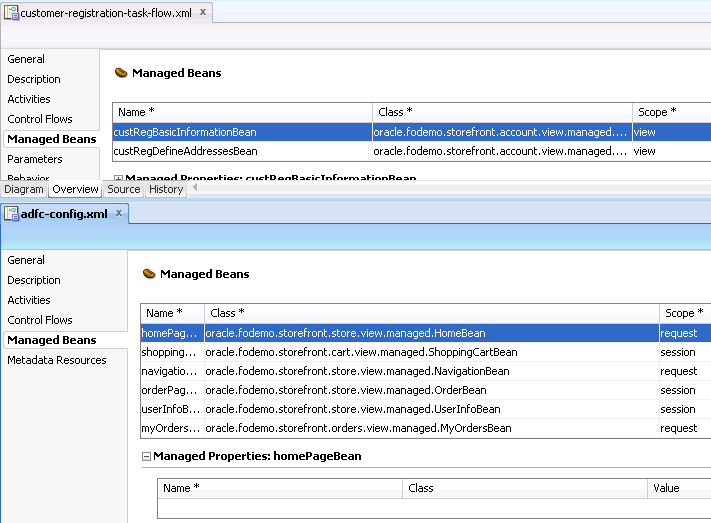This screenshot has width=711, height=523.
Task: Click the Class column header in the Managed Properties table
Action: coord(525,488)
